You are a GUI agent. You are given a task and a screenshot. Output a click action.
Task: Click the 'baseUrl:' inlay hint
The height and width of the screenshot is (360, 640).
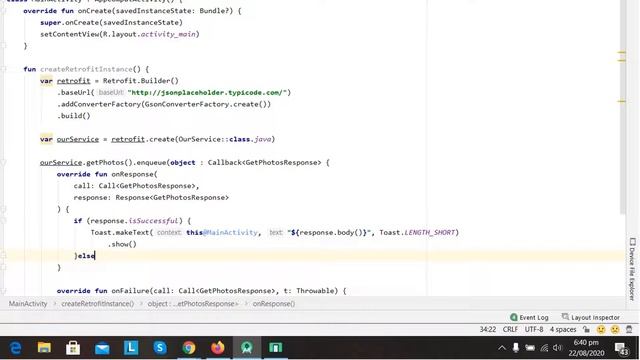pos(111,93)
